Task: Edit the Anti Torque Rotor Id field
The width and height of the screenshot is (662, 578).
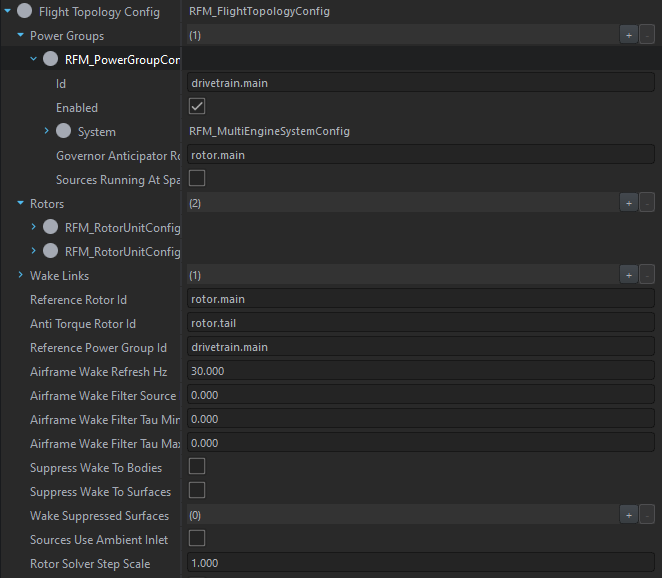Action: tap(421, 323)
